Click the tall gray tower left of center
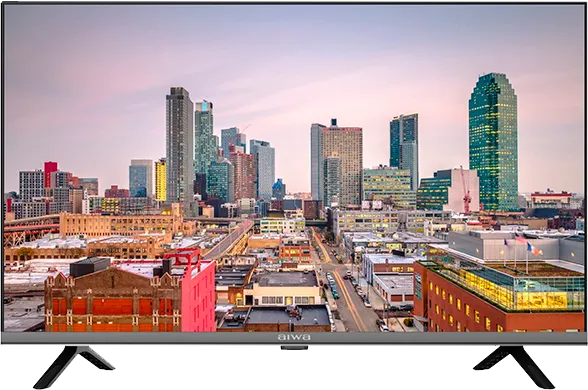Viewport: 588px width, 390px height. point(180,146)
